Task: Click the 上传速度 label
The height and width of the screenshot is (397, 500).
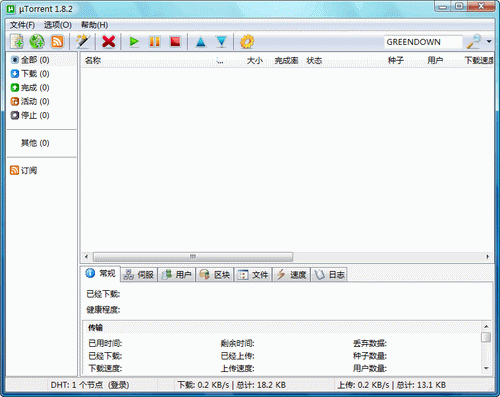Action: click(x=237, y=368)
